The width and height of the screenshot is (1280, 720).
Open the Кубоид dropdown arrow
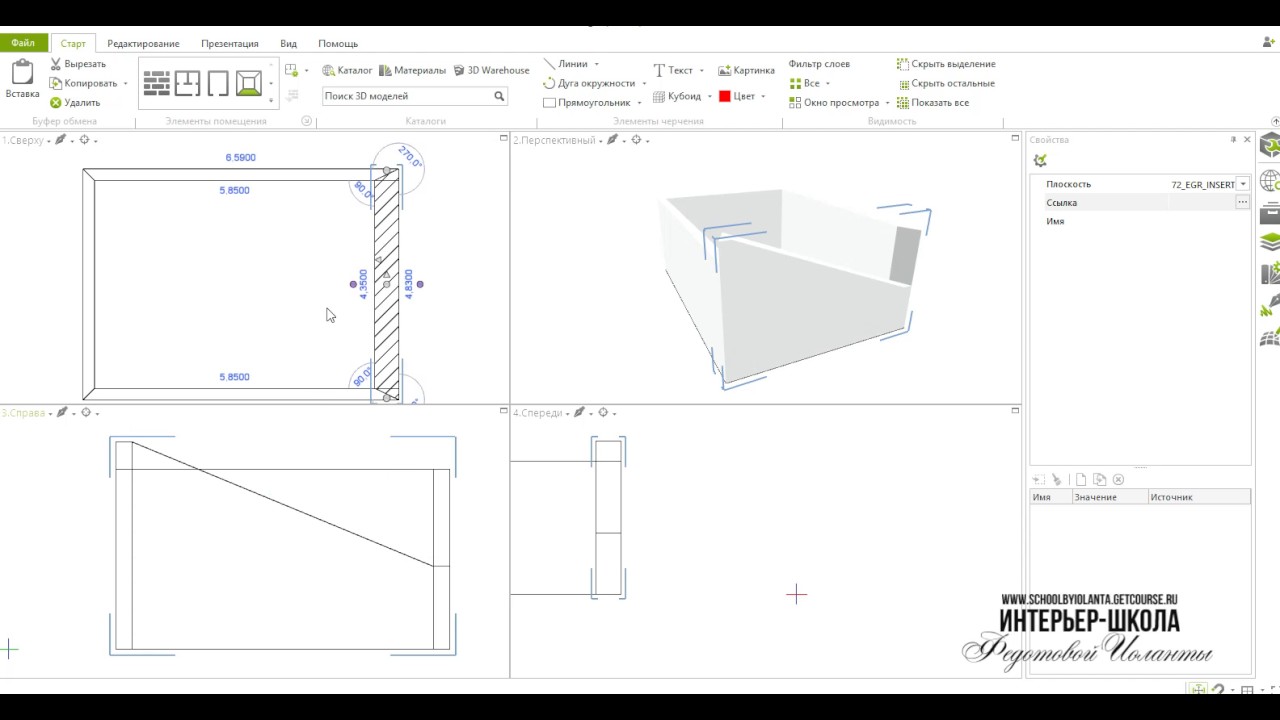[x=709, y=97]
